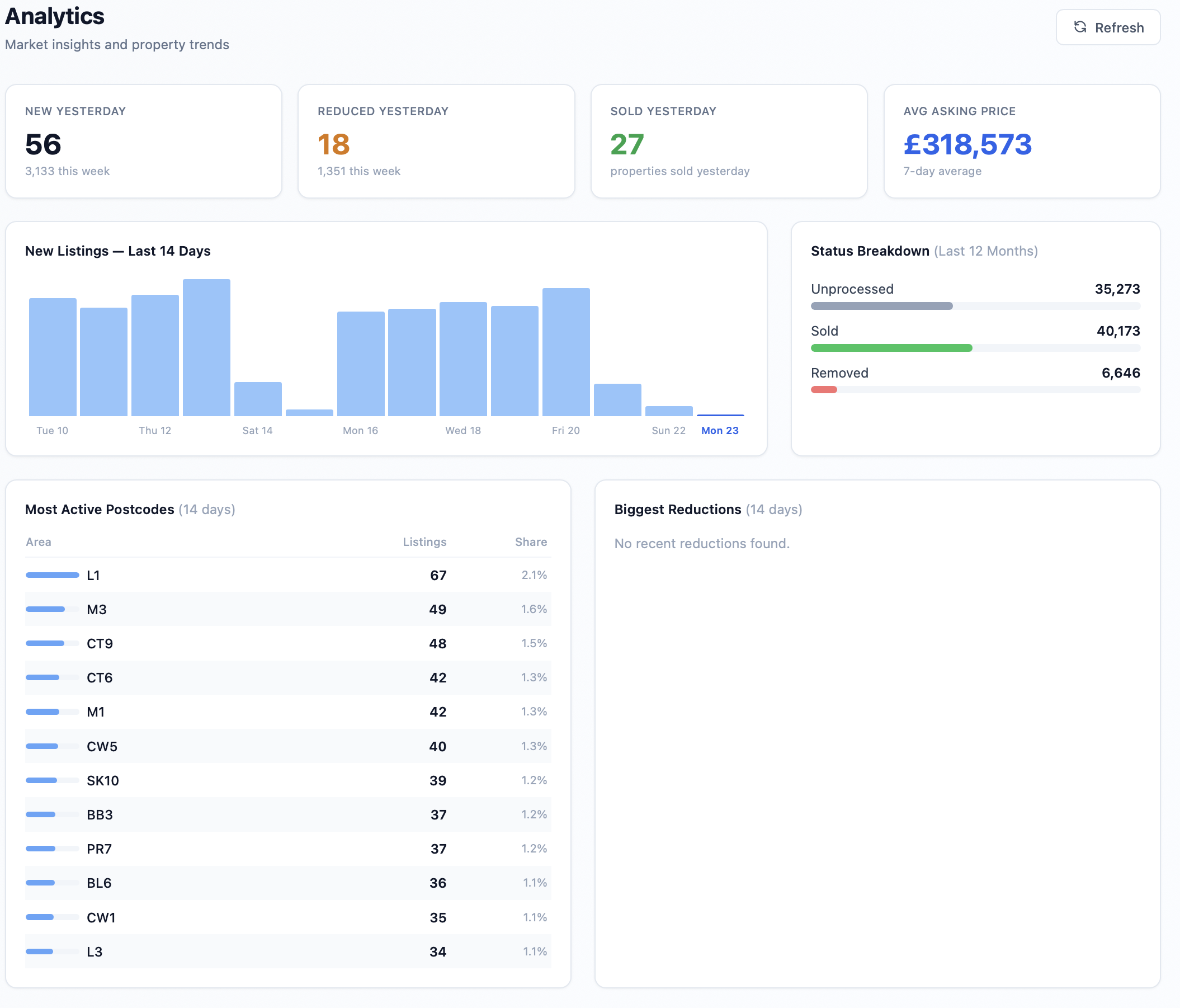
Task: Open the Sold Yesterday card showing 27
Action: pyautogui.click(x=728, y=141)
